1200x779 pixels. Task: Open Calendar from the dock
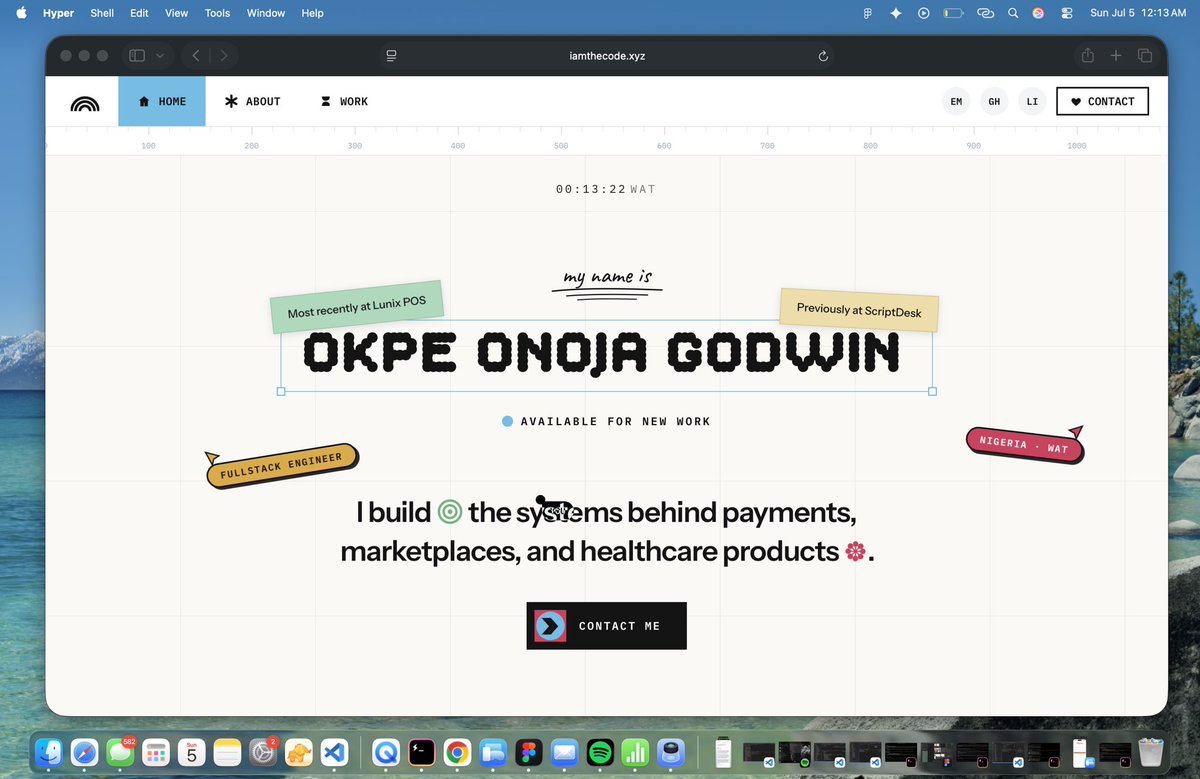[191, 752]
